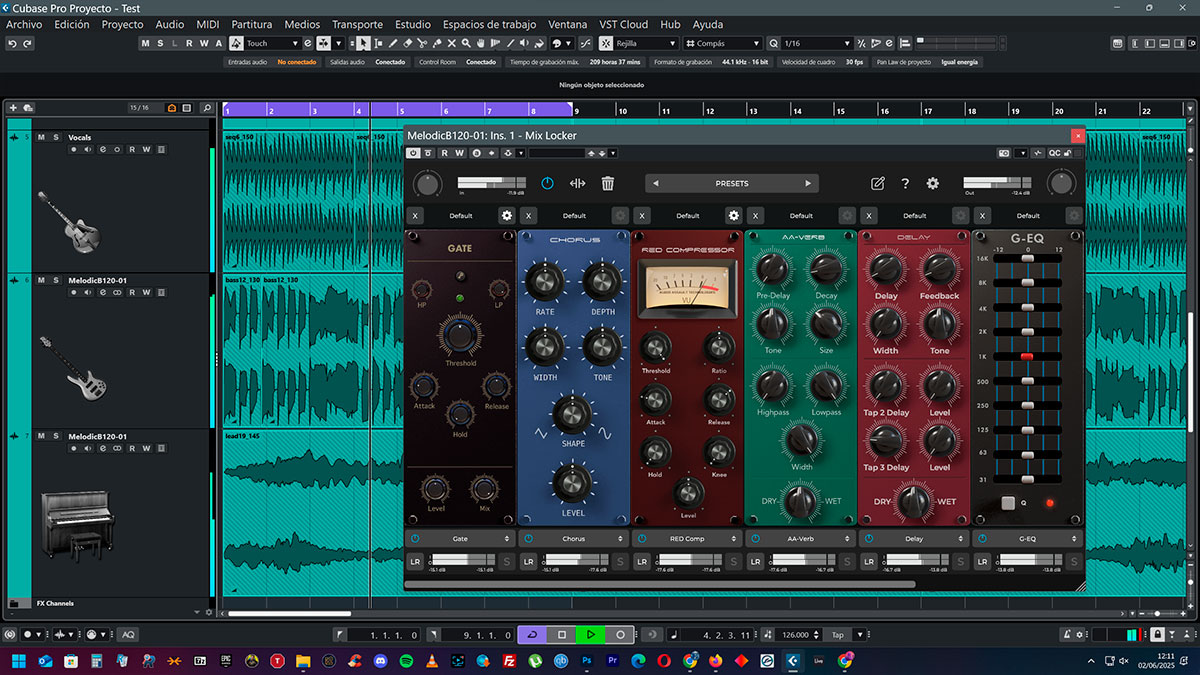Image resolution: width=1200 pixels, height=675 pixels.
Task: Select the Erase tool
Action: 408,43
